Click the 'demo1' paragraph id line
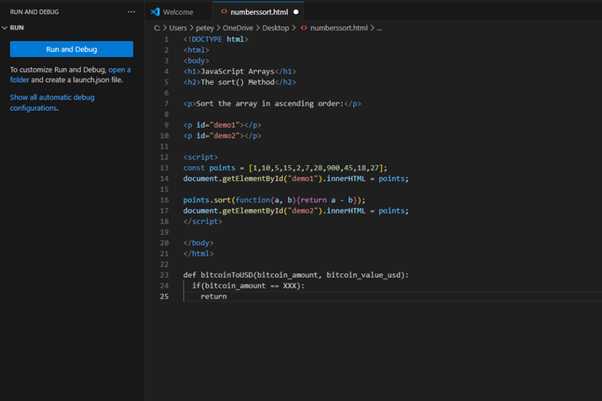602x401 pixels. 222,125
